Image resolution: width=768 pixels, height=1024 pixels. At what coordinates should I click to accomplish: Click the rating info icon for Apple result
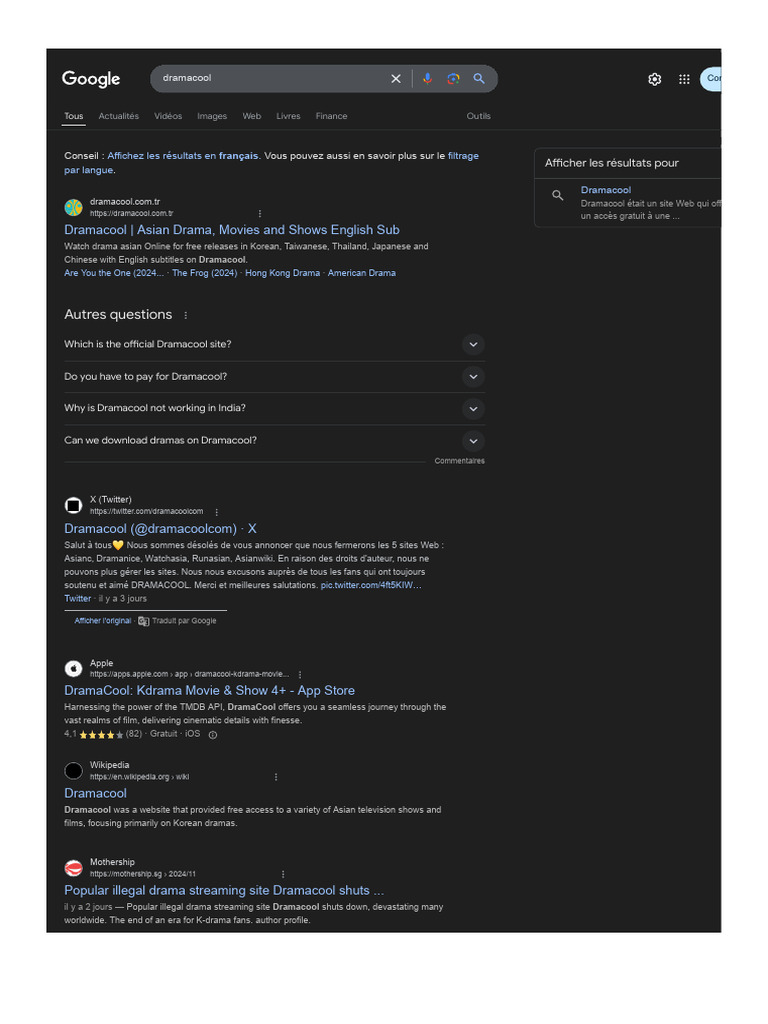pos(213,734)
